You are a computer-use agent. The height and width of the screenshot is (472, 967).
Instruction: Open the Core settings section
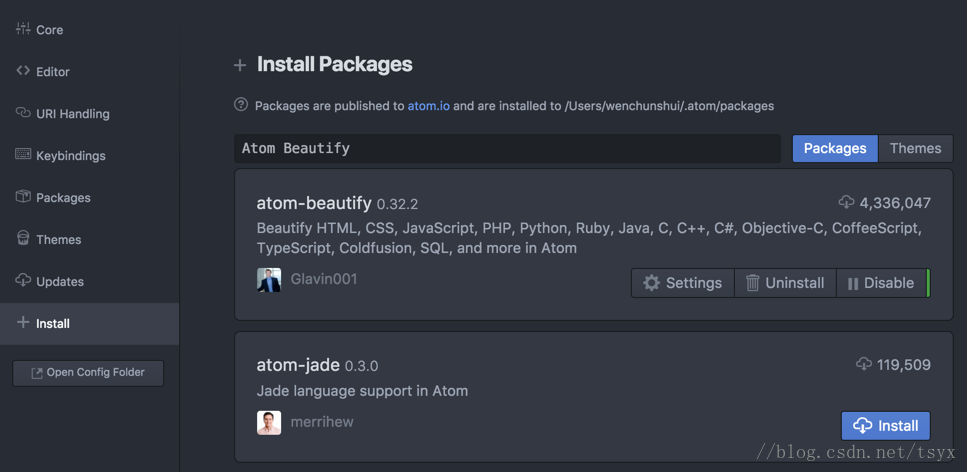[89, 30]
